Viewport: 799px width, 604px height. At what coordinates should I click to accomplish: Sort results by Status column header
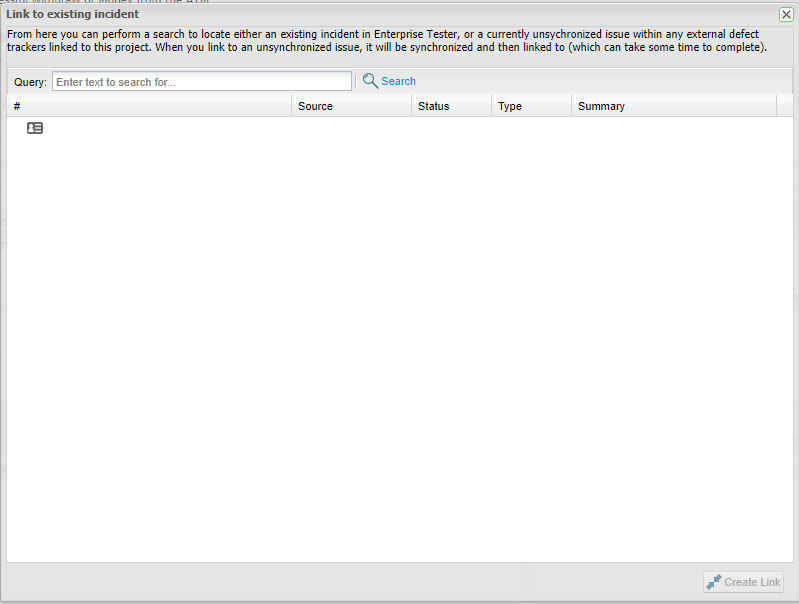click(x=450, y=106)
